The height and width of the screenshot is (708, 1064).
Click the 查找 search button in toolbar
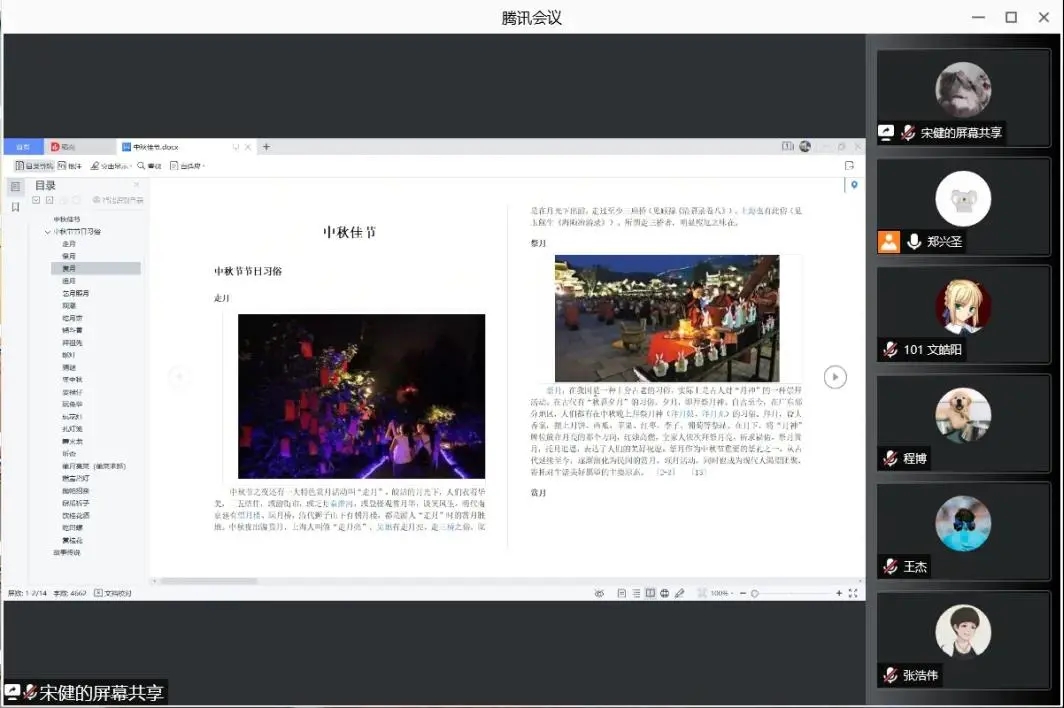click(149, 165)
